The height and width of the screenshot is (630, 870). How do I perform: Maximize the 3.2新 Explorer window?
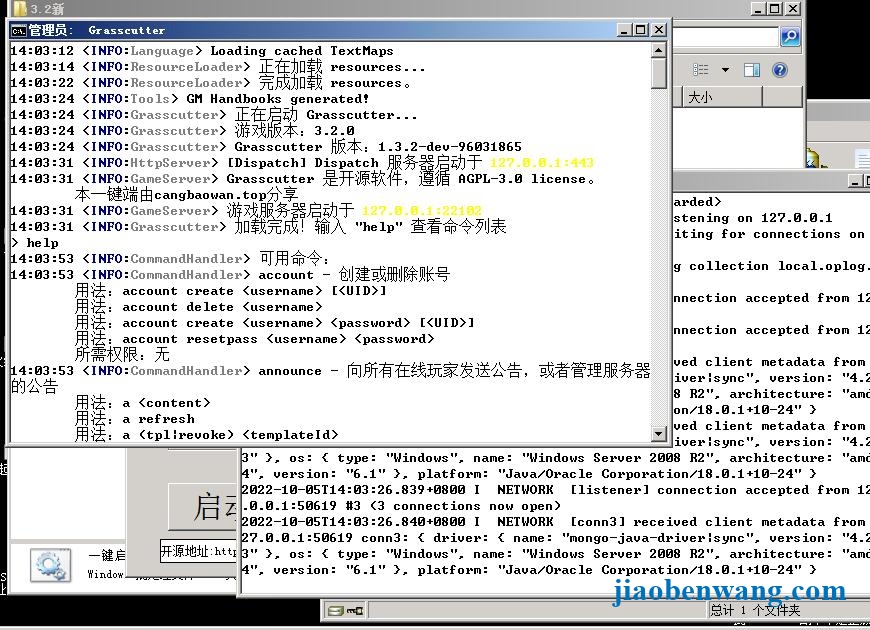(x=775, y=8)
